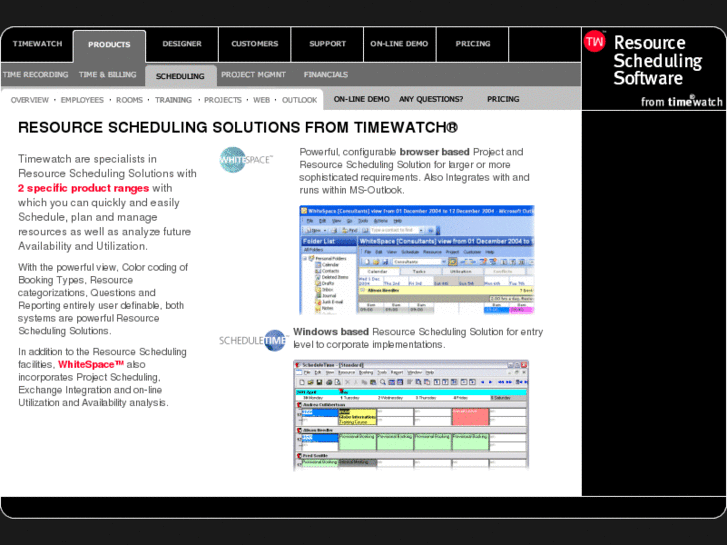Open the On-Line Demo top tab
The image size is (727, 545).
pyautogui.click(x=399, y=44)
